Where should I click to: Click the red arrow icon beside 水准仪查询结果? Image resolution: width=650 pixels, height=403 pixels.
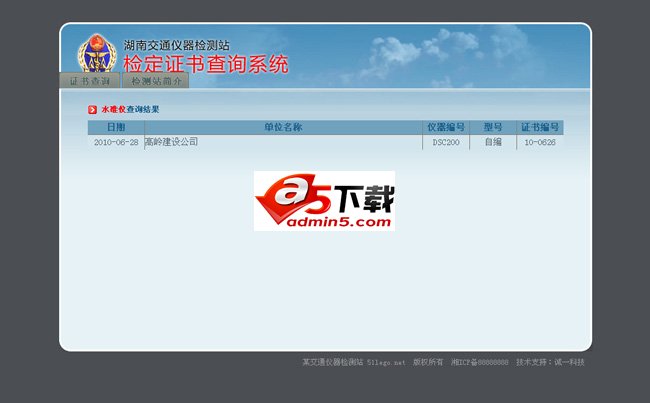(92, 110)
